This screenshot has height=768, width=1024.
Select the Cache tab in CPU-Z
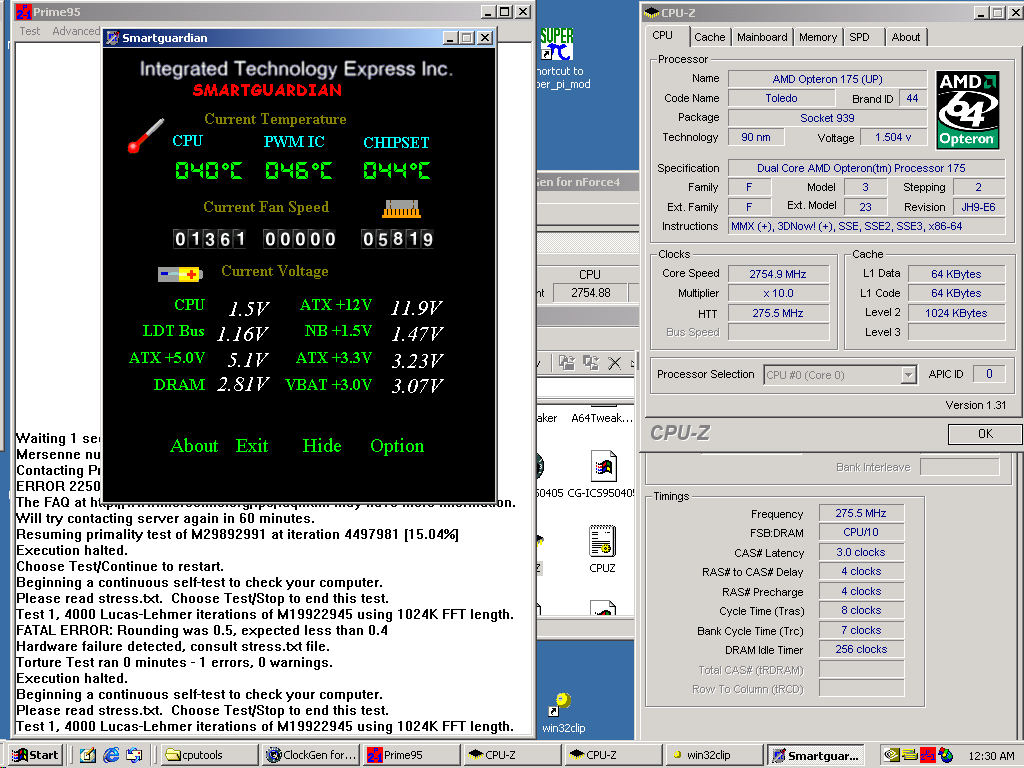[709, 37]
